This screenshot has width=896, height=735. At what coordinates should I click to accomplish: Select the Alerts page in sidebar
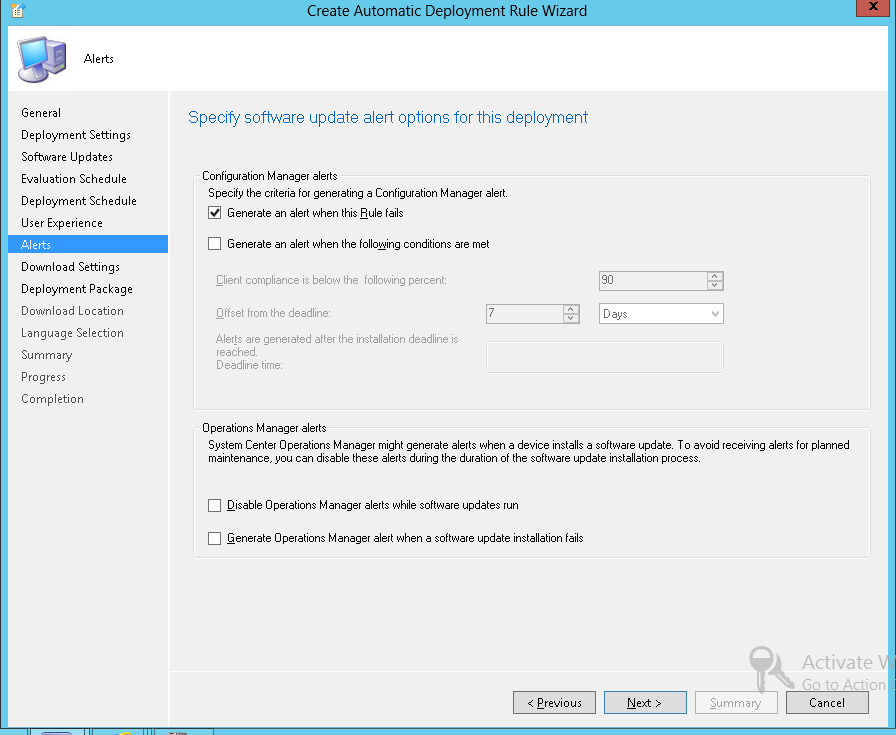pyautogui.click(x=88, y=245)
